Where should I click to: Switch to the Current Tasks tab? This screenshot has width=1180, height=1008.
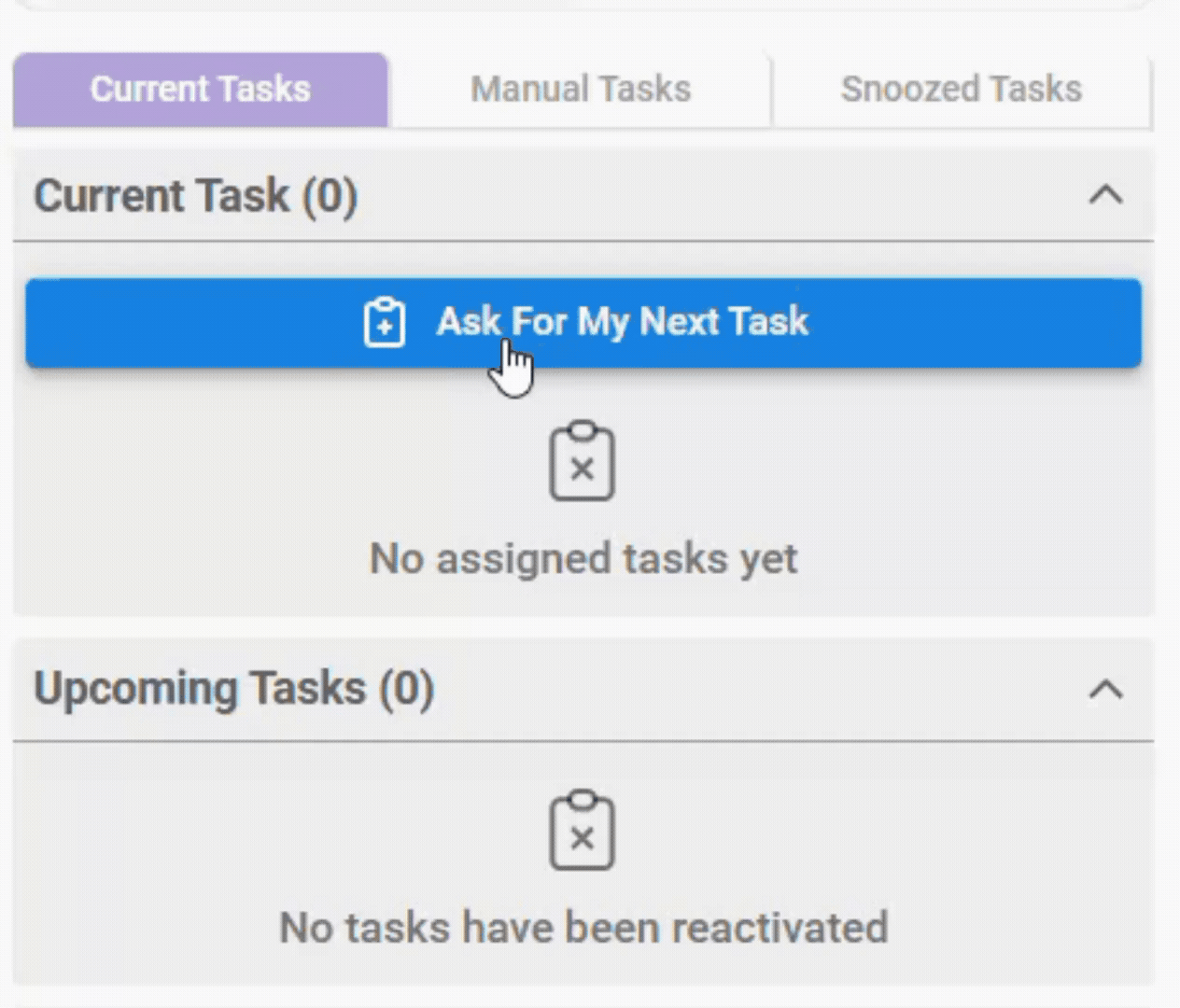(200, 90)
